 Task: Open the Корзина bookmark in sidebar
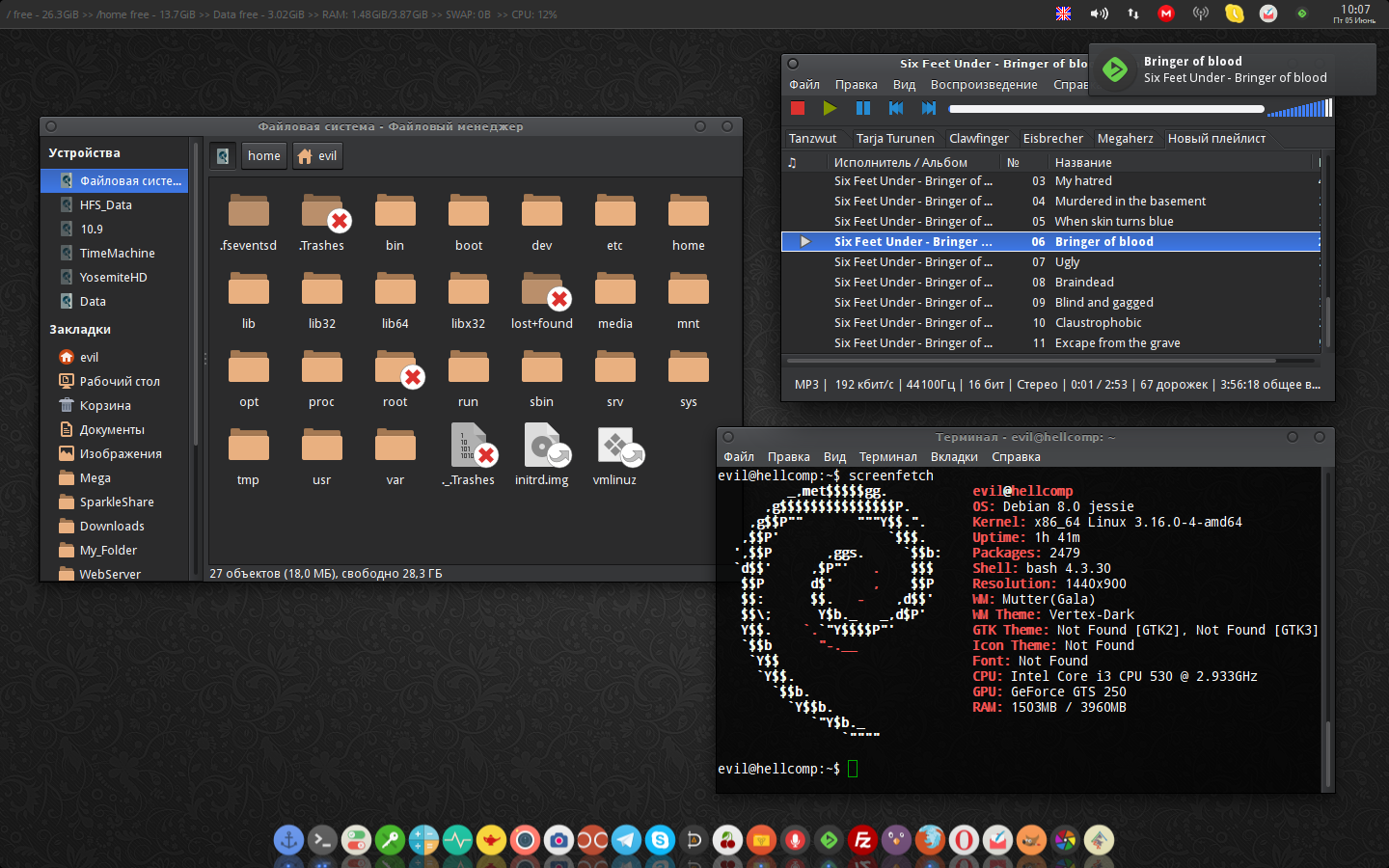[x=114, y=406]
